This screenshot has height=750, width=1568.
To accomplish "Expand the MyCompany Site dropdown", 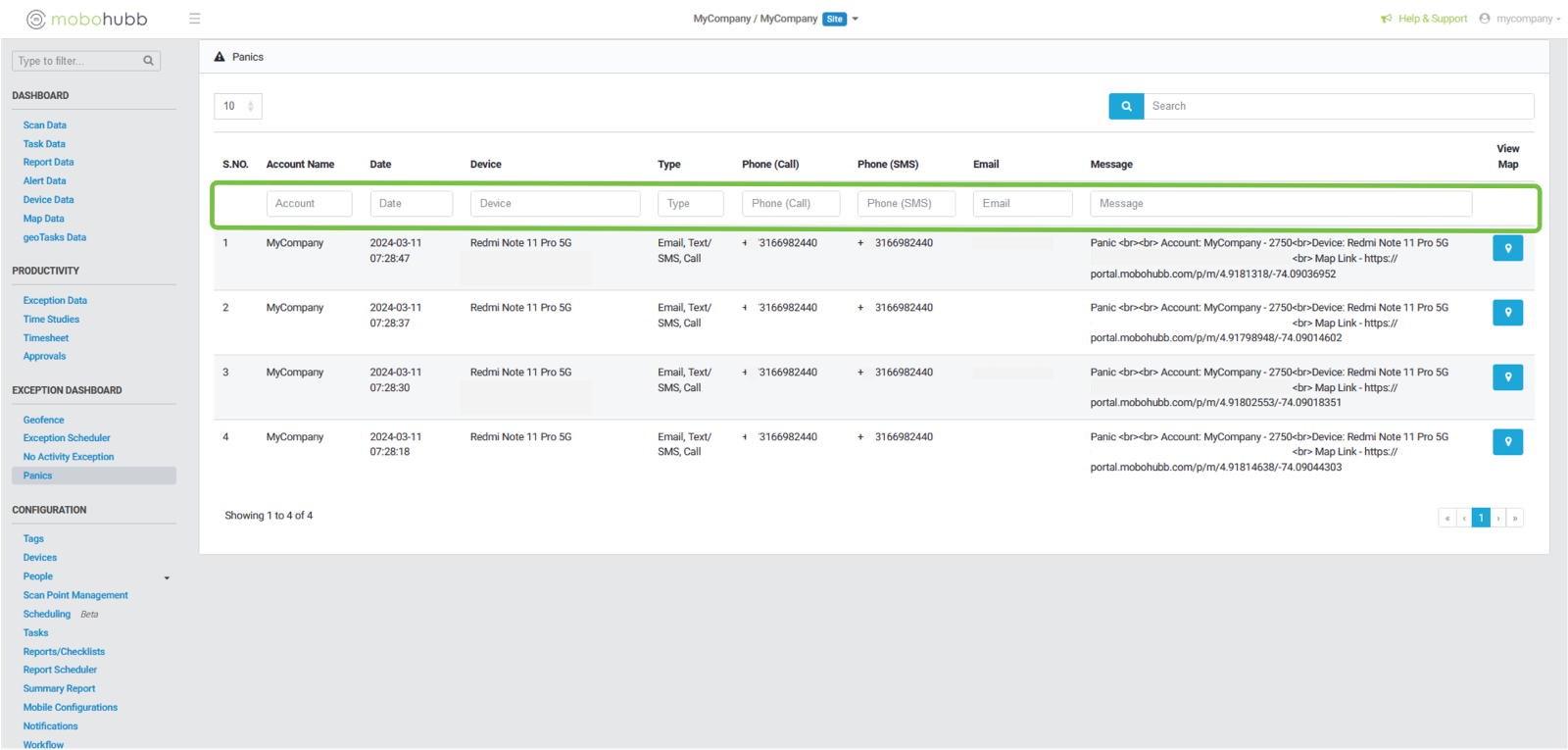I will [856, 19].
